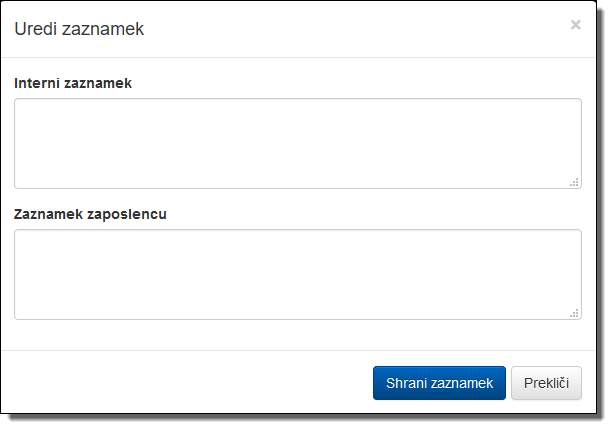Click resize grip of Zaznamek zaposlencu field
The height and width of the screenshot is (429, 612).
pos(575,313)
